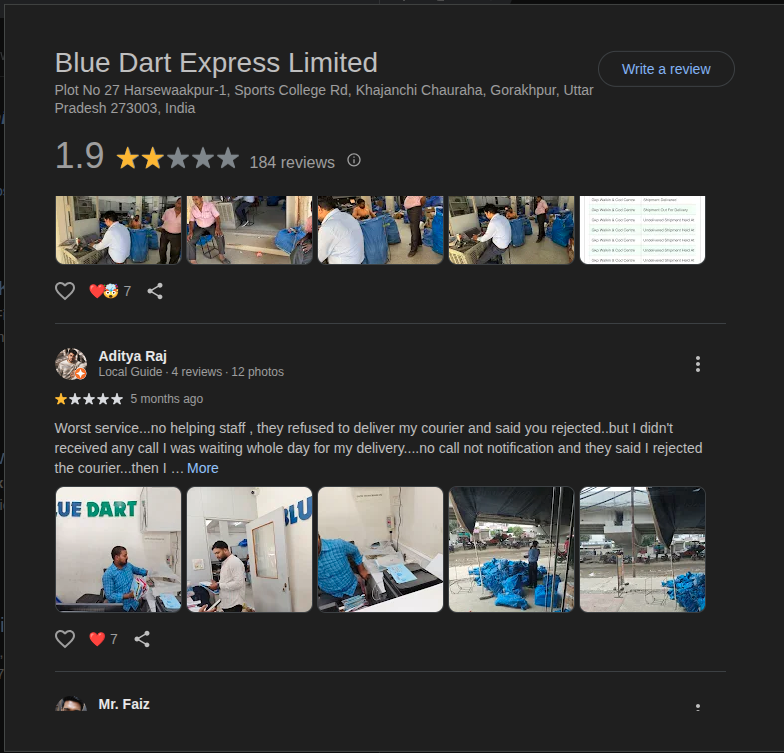Share the first review
The width and height of the screenshot is (784, 753).
click(x=155, y=291)
